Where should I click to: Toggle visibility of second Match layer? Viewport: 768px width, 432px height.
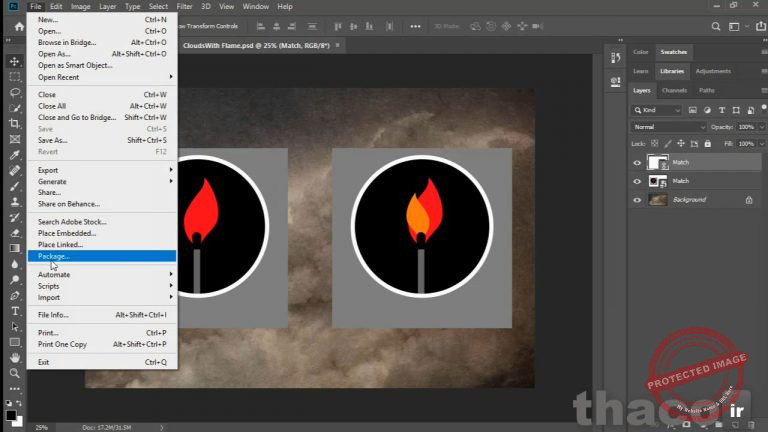(638, 181)
